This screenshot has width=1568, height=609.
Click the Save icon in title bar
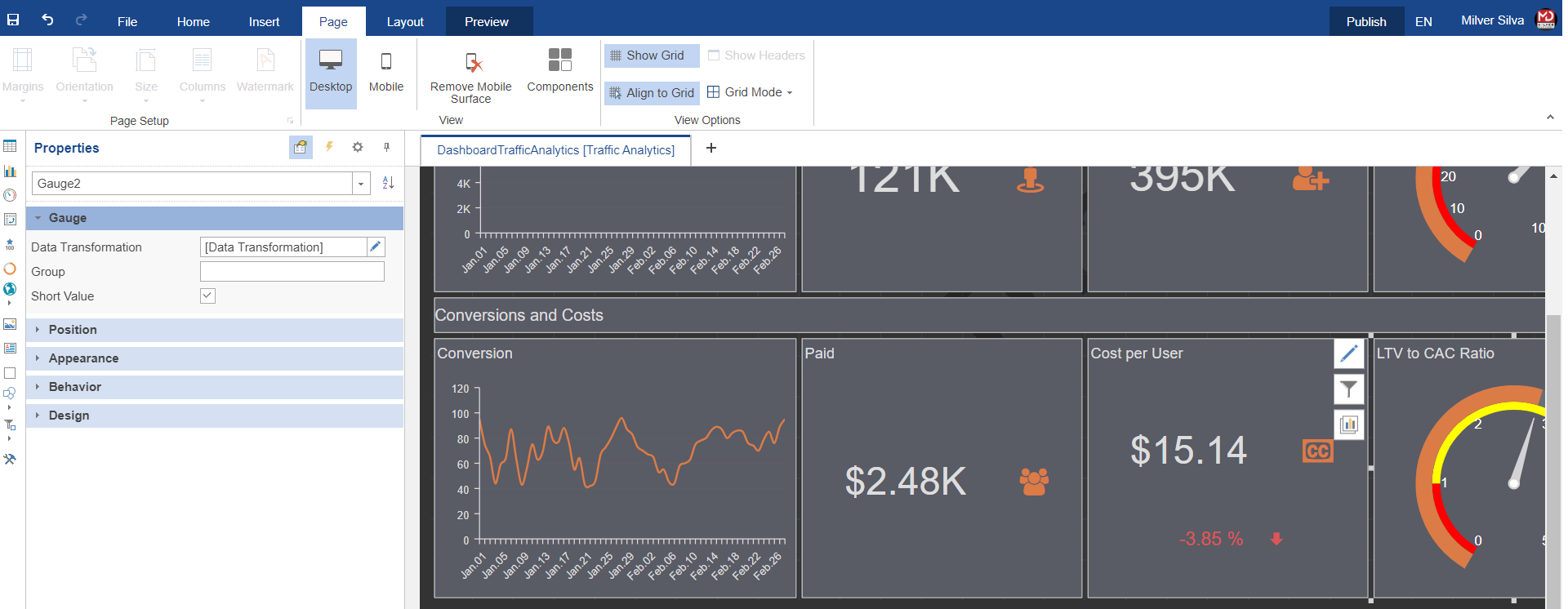coord(13,20)
